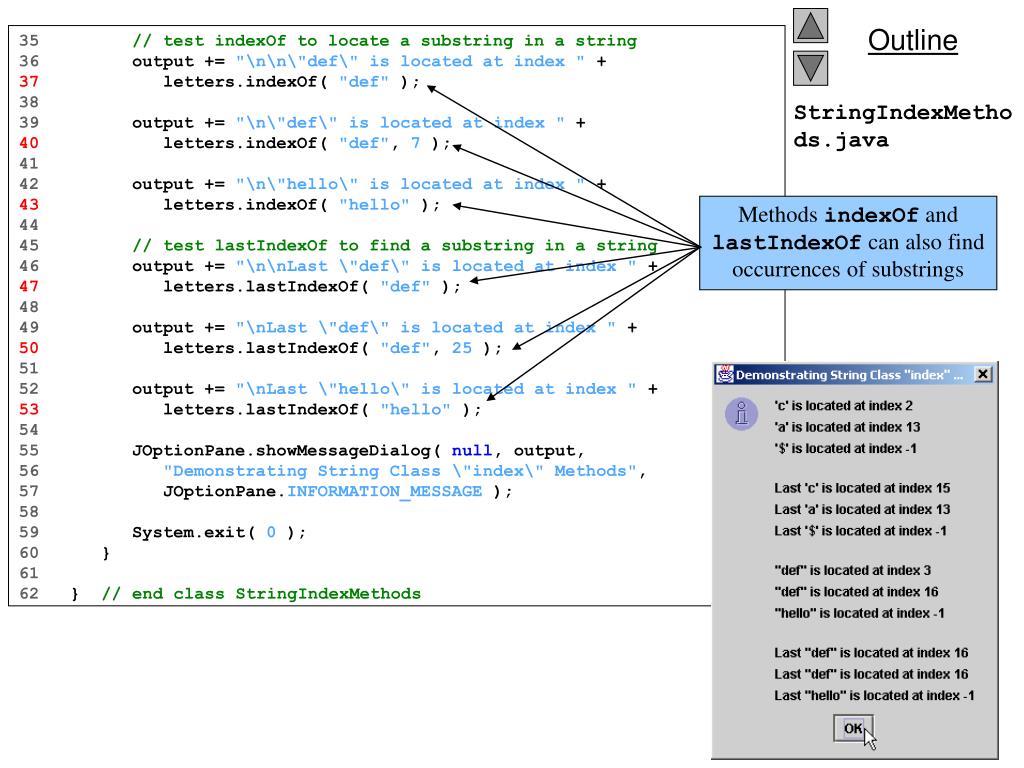Screen dimensions: 1024x768
Task: Select output line 'Last "hello" is located at index -1'
Action: coord(874,696)
